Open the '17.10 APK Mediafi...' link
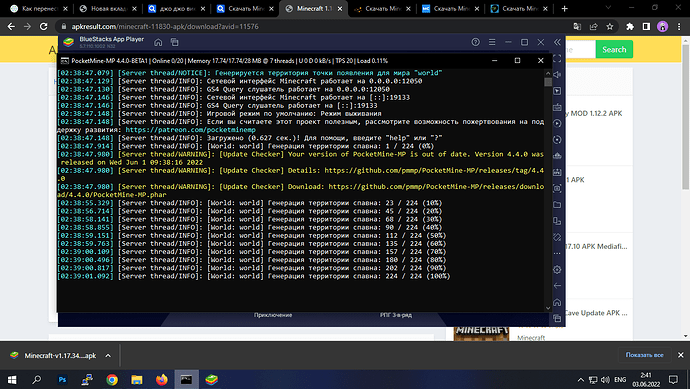This screenshot has width=690, height=389. [597, 246]
